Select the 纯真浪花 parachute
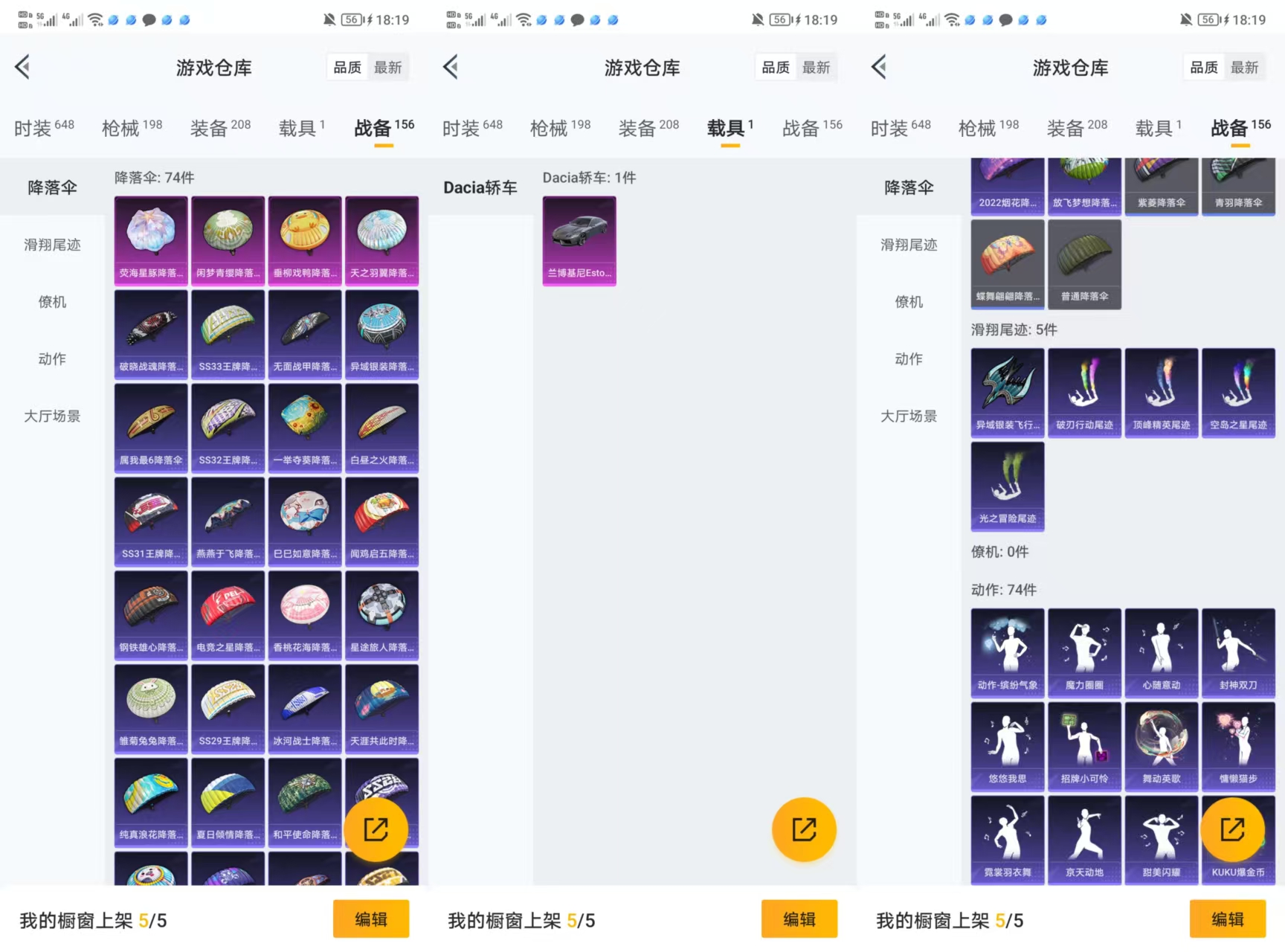Screen dimensions: 1285x952 [151, 803]
